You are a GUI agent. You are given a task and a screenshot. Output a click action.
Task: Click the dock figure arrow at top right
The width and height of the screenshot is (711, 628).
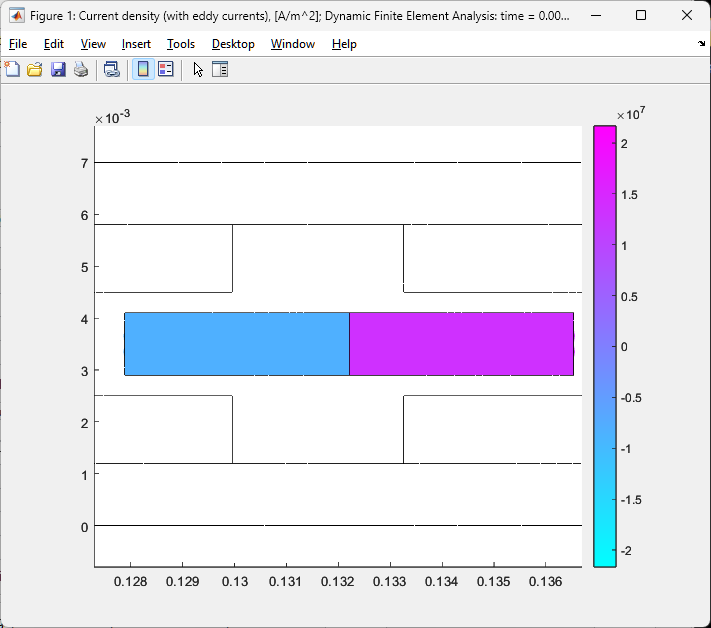tap(701, 44)
